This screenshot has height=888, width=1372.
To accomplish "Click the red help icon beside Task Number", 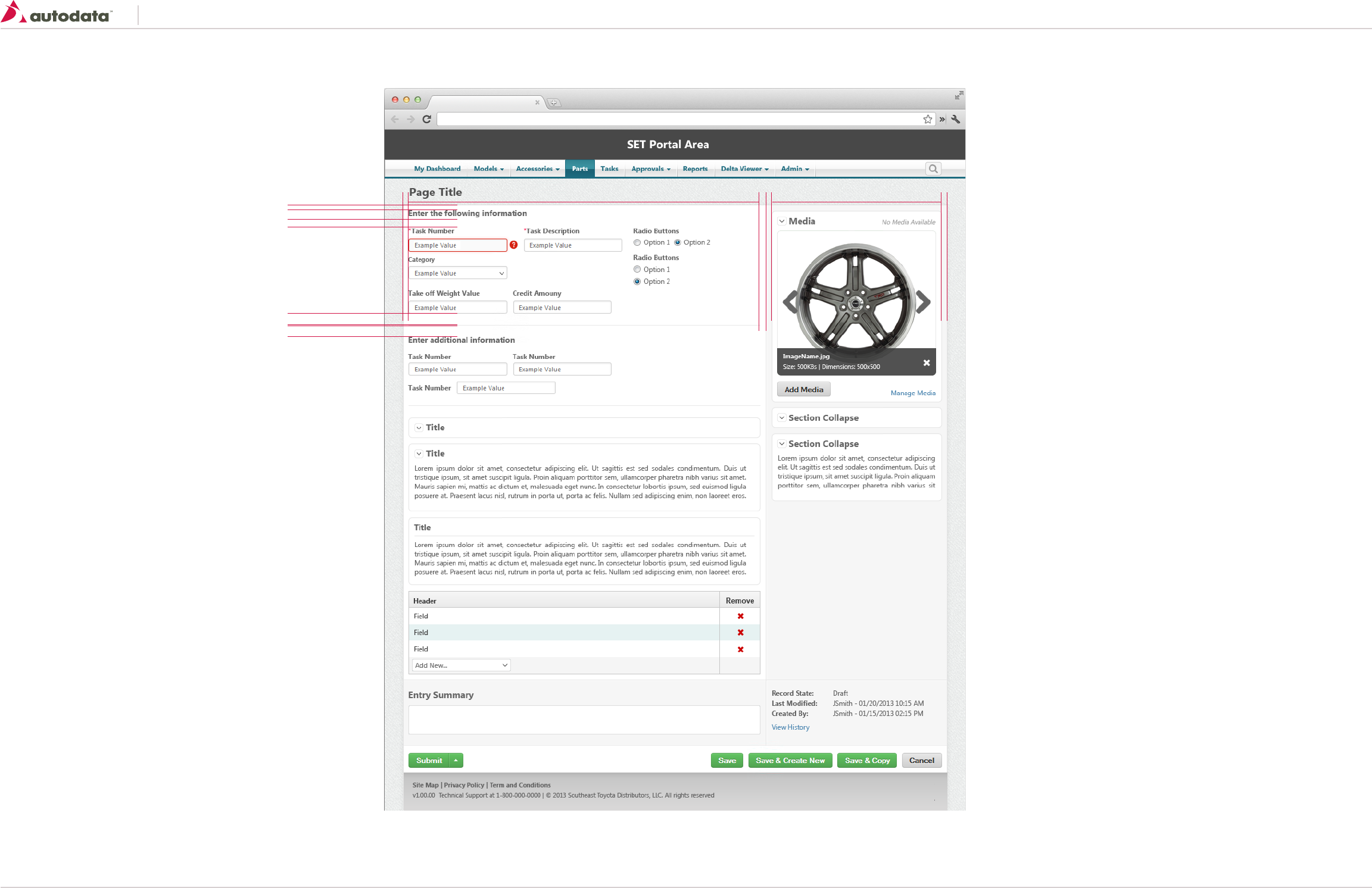I will click(x=513, y=245).
